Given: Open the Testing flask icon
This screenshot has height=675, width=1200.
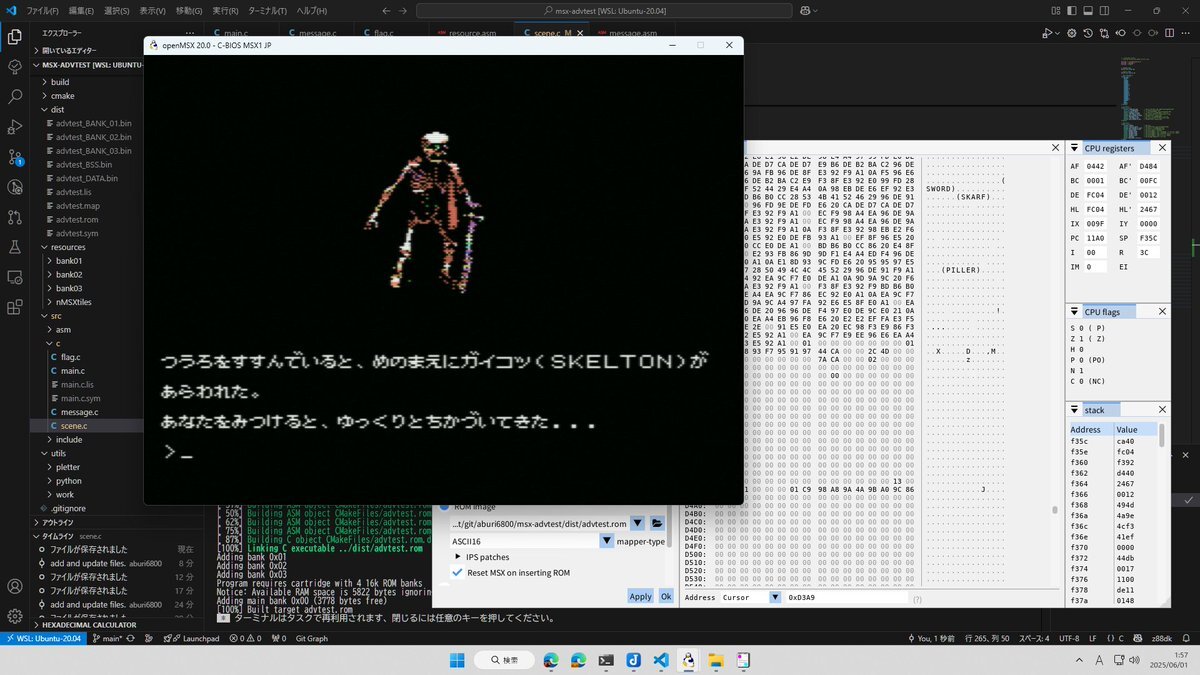Looking at the screenshot, I should pyautogui.click(x=15, y=247).
